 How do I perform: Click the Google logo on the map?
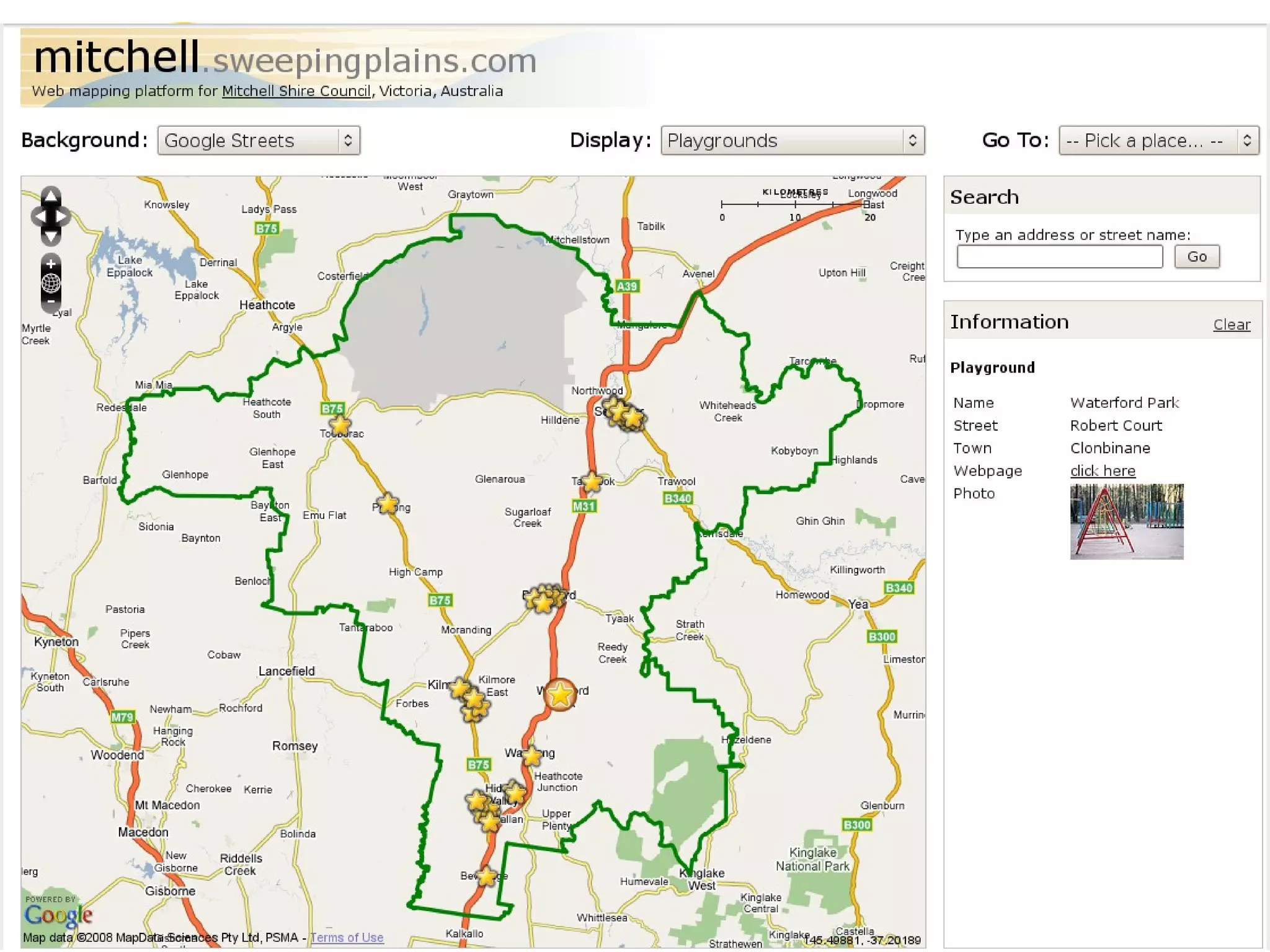coord(58,915)
